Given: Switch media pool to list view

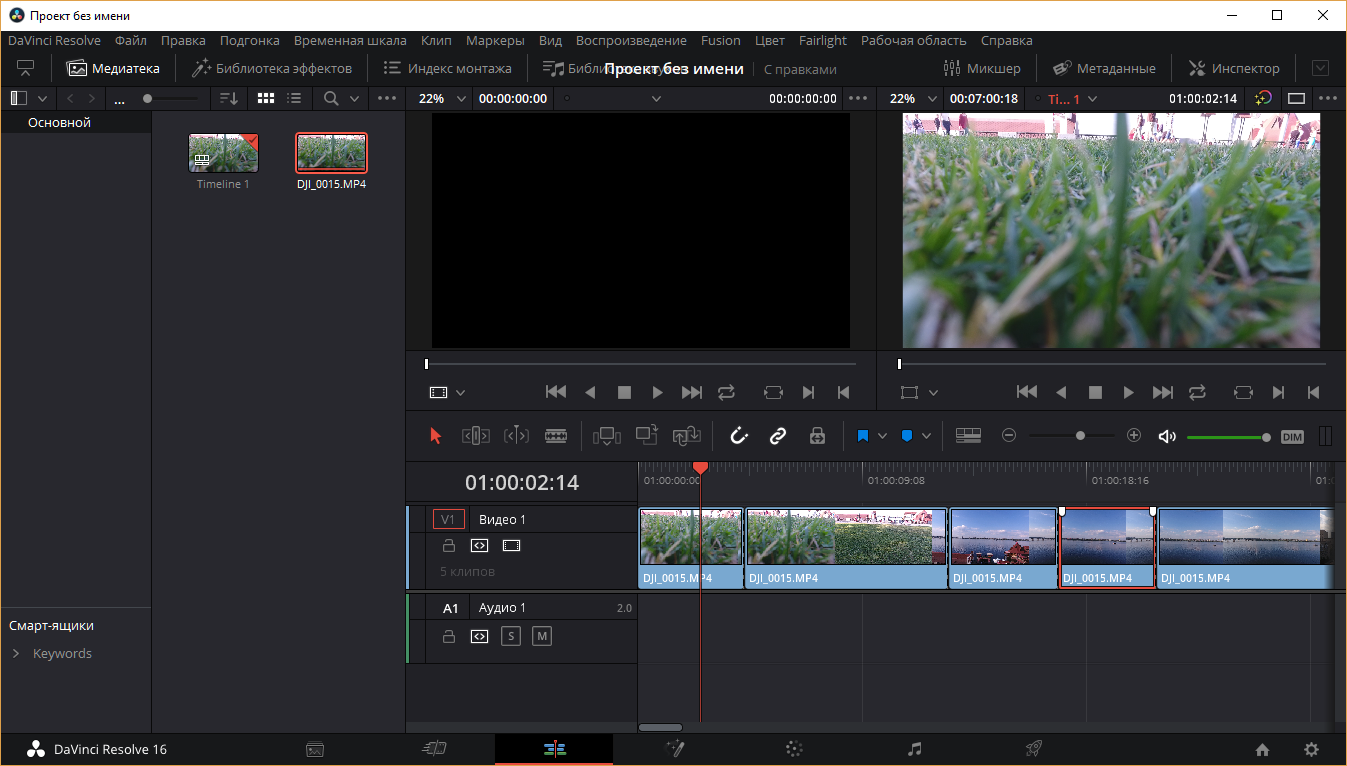Looking at the screenshot, I should coord(294,99).
